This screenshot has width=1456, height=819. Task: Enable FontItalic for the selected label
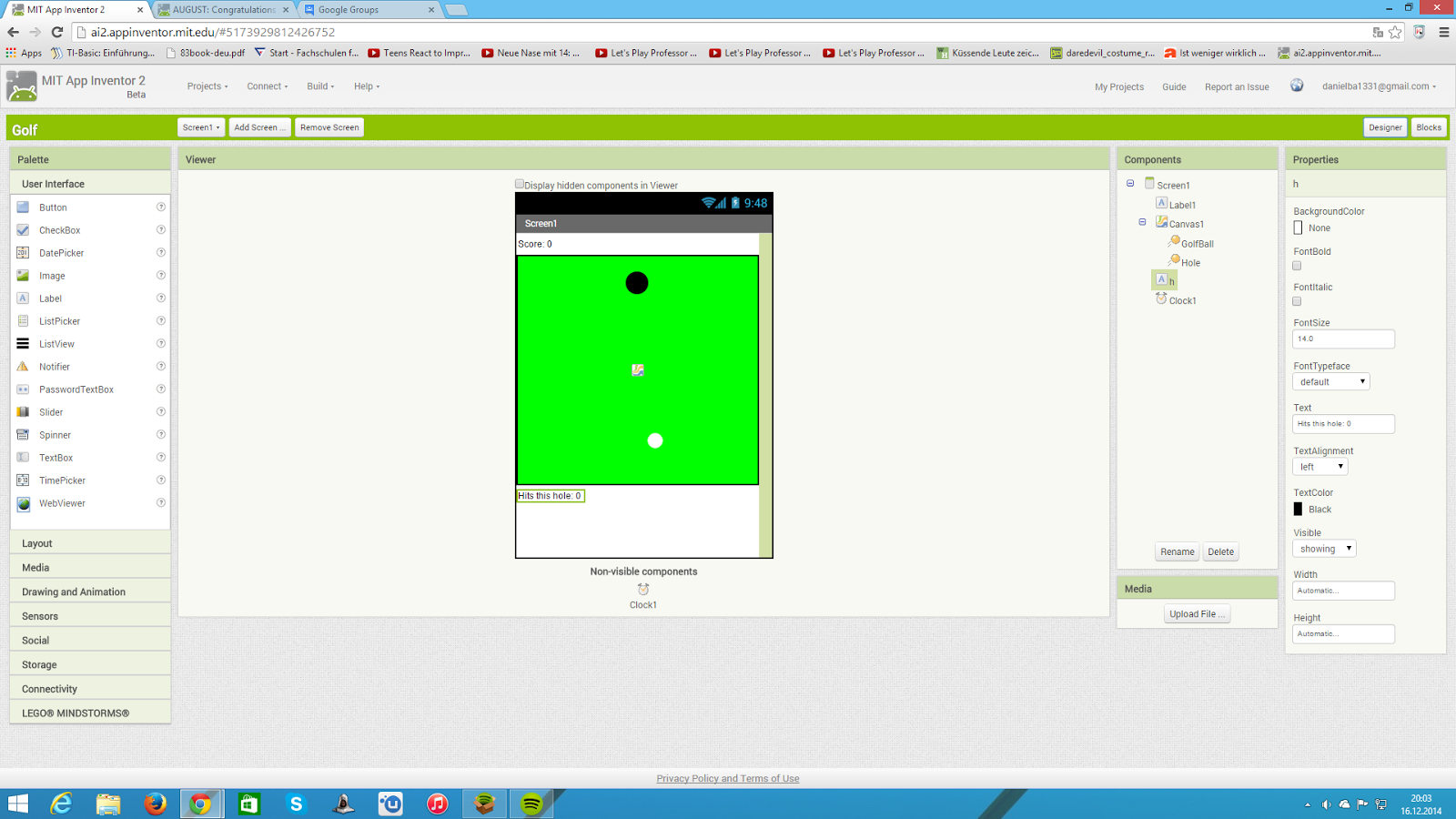click(x=1297, y=300)
